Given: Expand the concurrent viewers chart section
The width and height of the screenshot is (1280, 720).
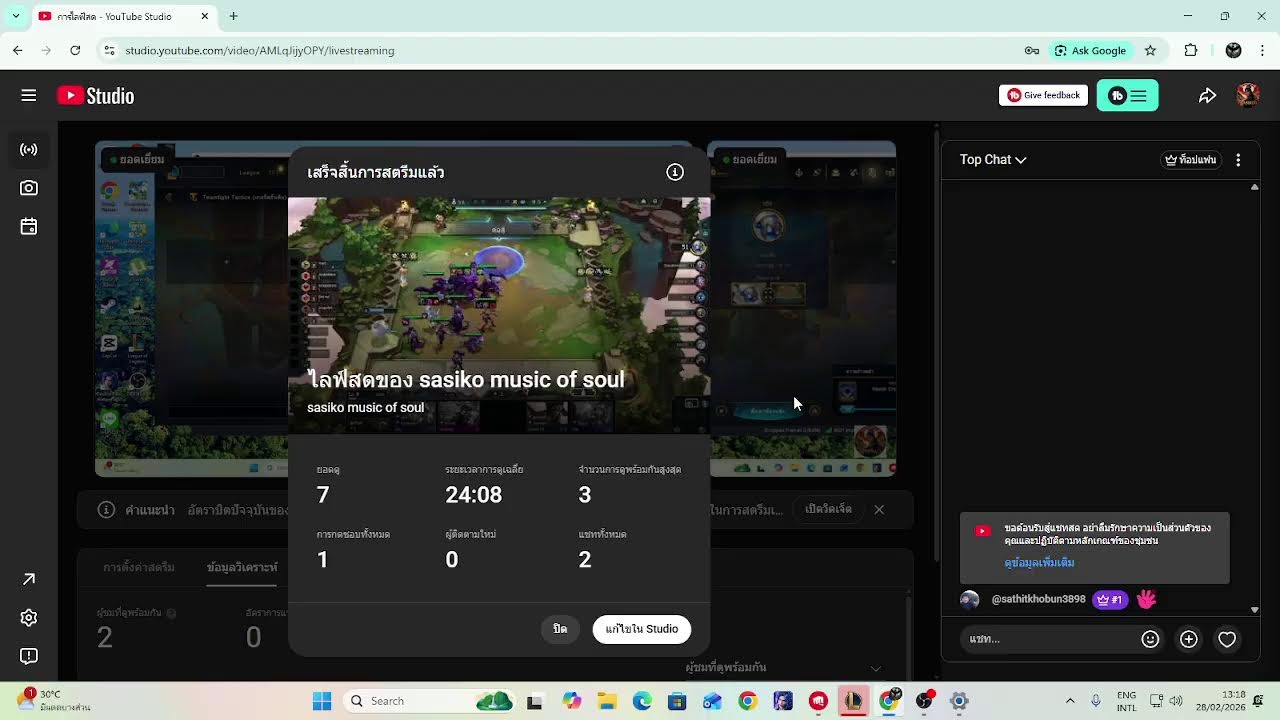Looking at the screenshot, I should click(876, 668).
